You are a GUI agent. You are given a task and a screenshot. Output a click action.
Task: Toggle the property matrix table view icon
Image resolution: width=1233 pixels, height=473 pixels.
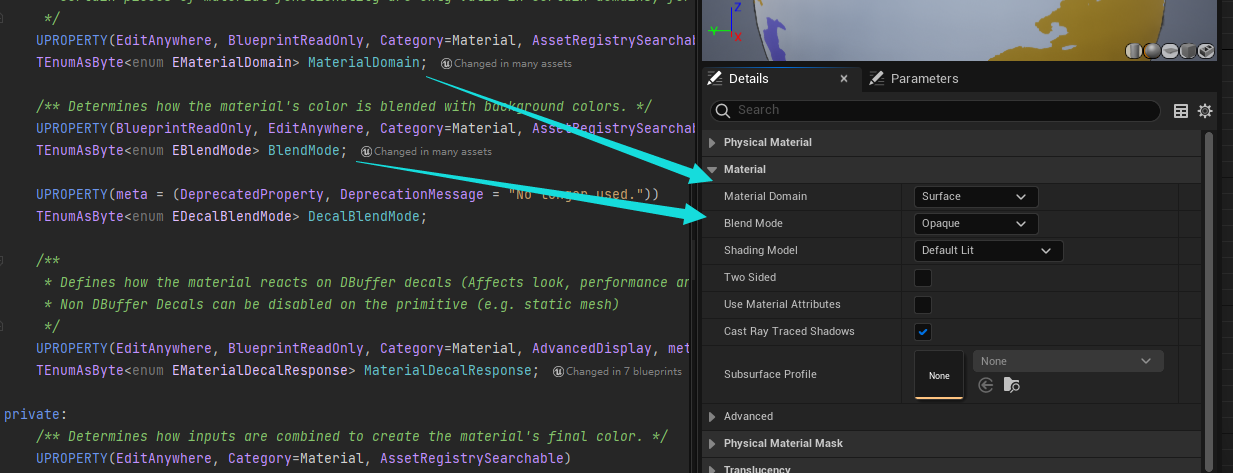point(1181,111)
